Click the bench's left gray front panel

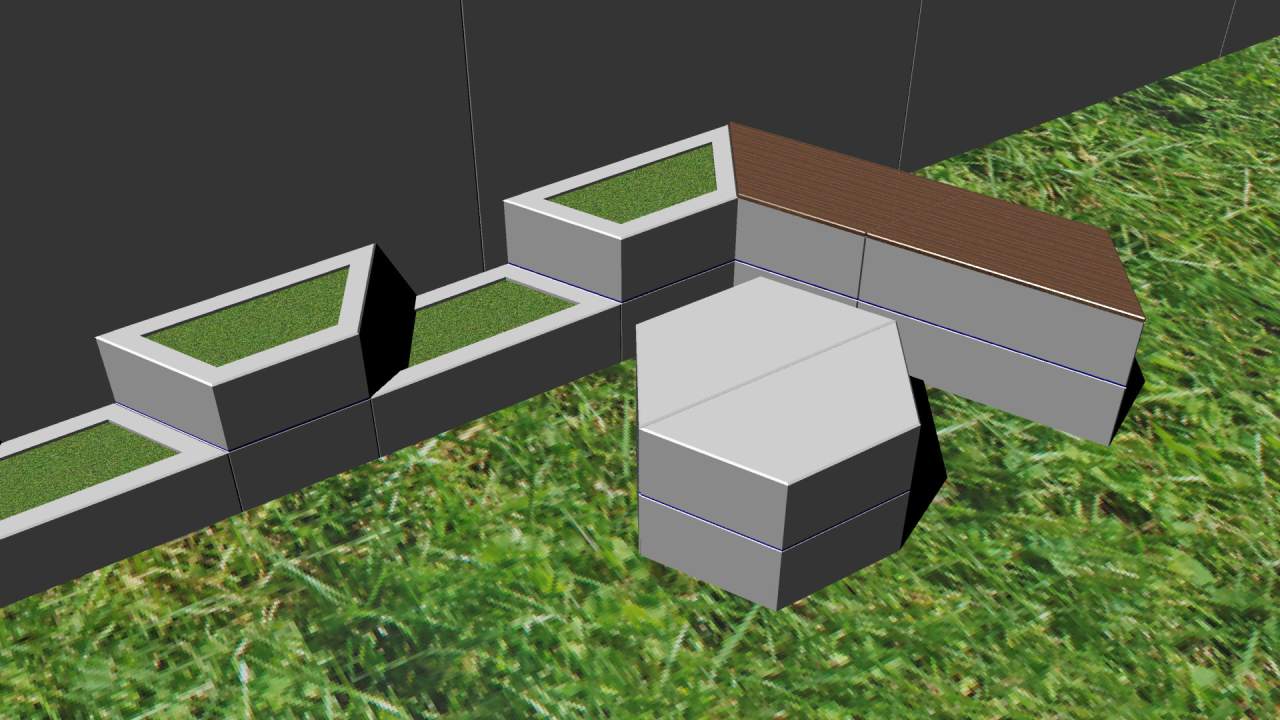coord(797,242)
